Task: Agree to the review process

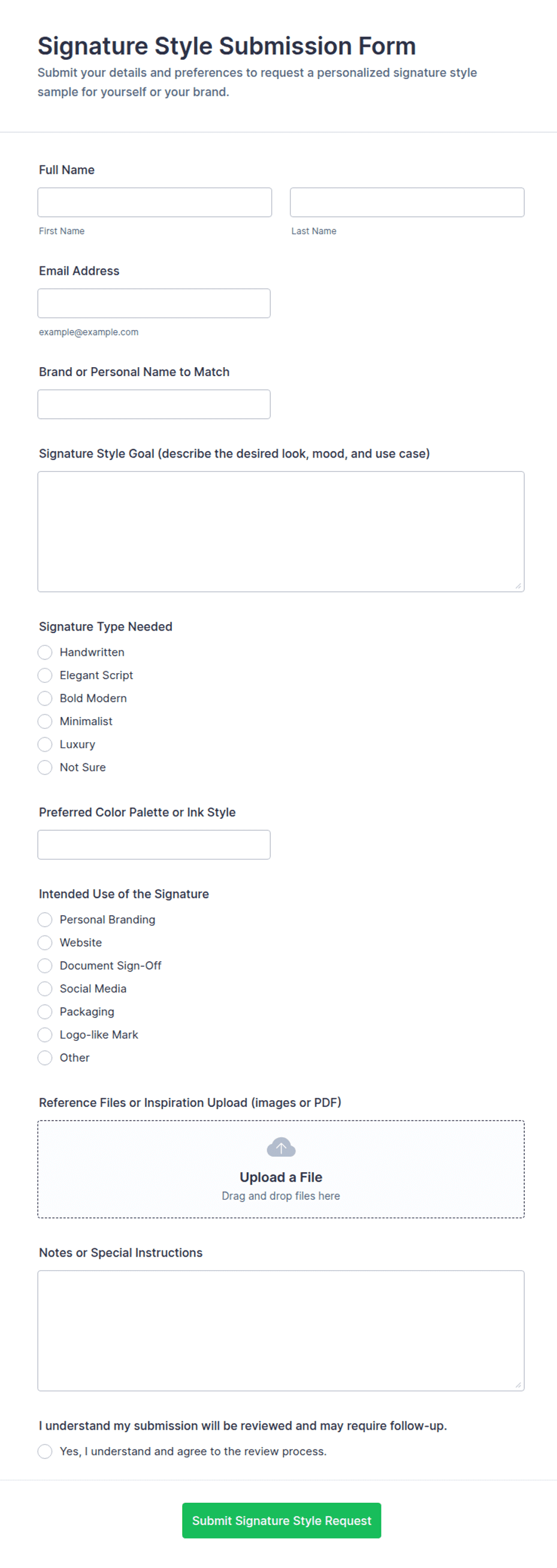Action: [45, 1452]
